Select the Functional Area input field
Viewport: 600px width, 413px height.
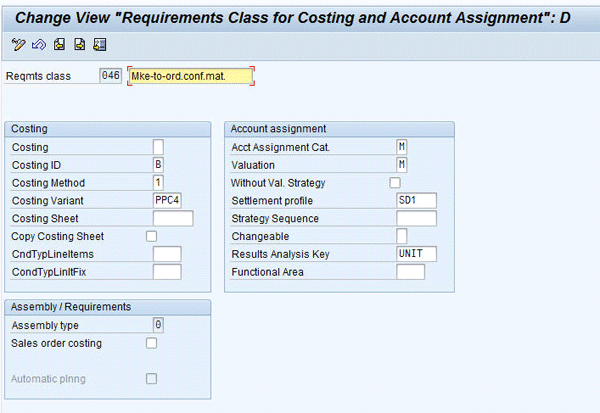410,272
